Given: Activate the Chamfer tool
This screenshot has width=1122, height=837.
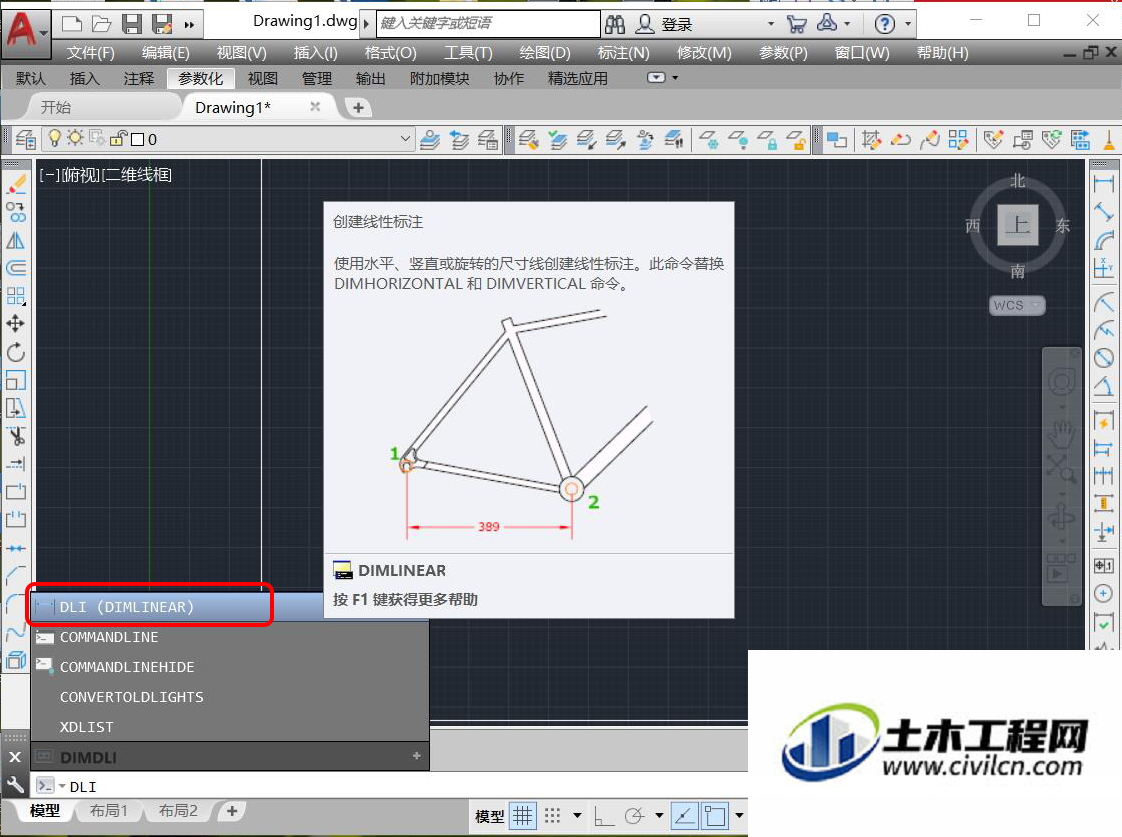Looking at the screenshot, I should click(16, 574).
